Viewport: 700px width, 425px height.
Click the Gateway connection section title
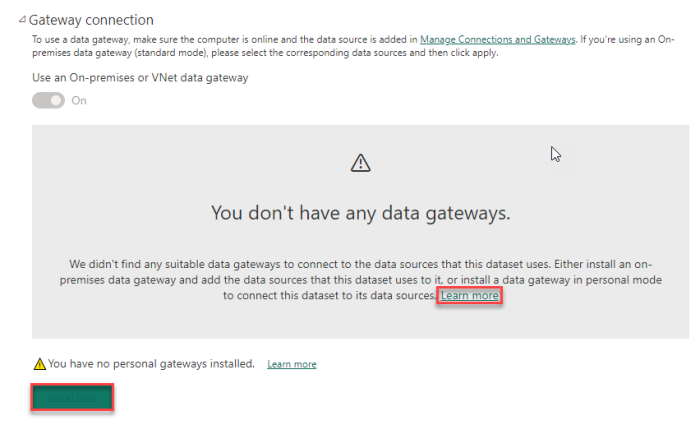[x=92, y=20]
